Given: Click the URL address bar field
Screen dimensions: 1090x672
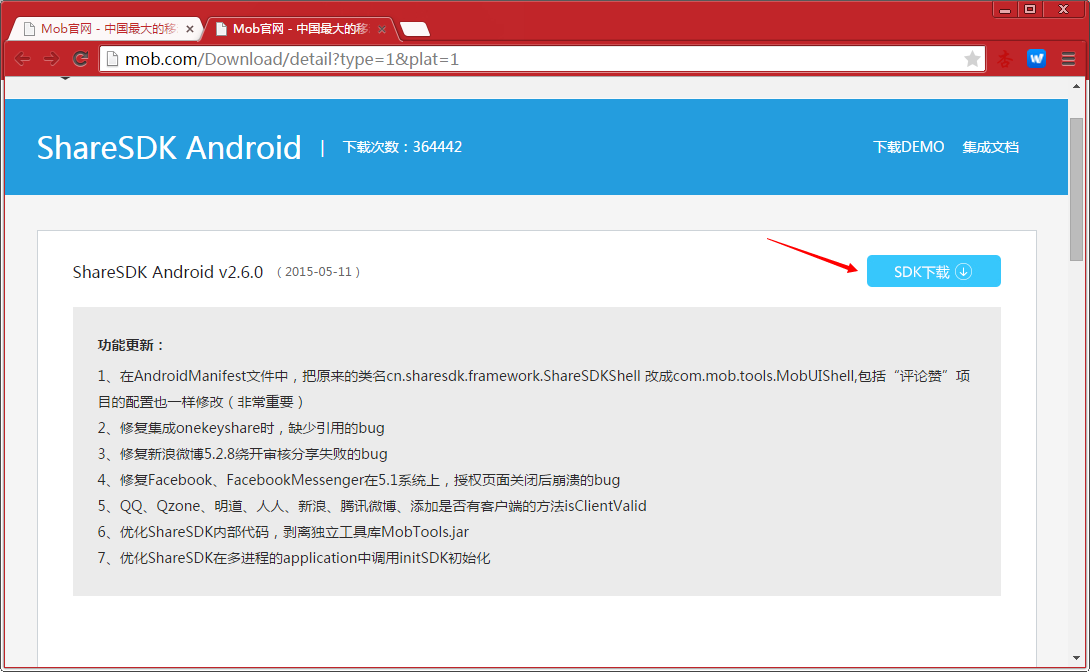Looking at the screenshot, I should point(542,59).
